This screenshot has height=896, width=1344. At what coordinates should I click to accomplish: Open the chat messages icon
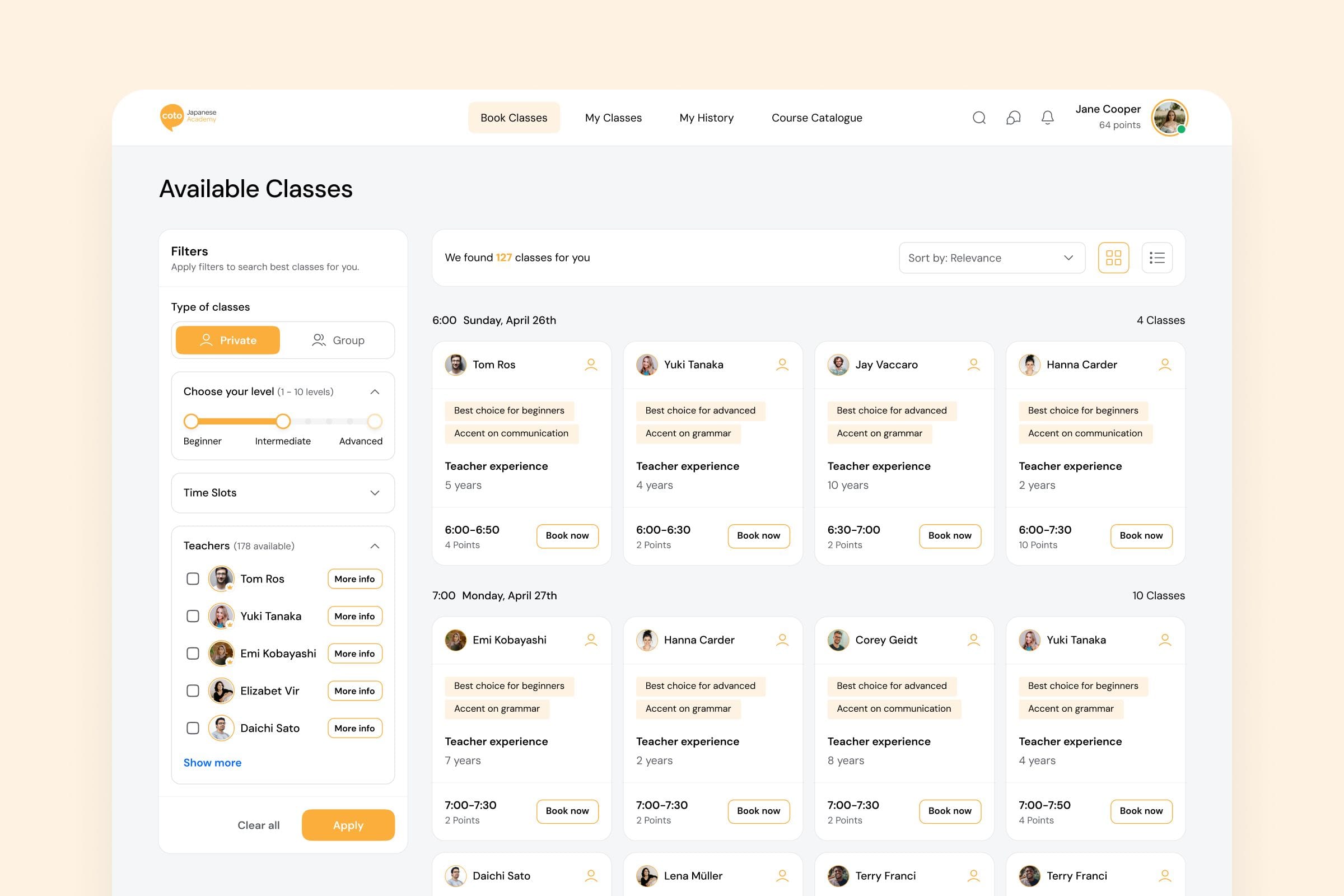click(x=1013, y=118)
